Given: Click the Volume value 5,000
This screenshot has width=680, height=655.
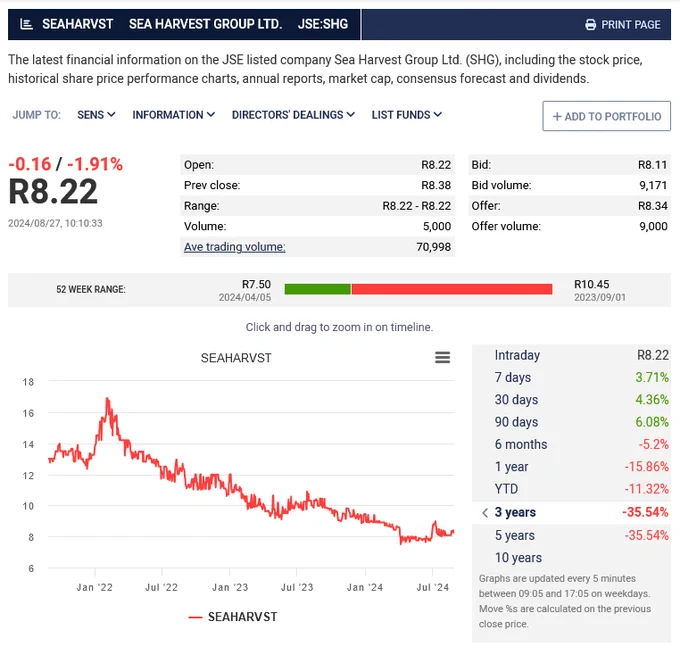Looking at the screenshot, I should (x=437, y=226).
